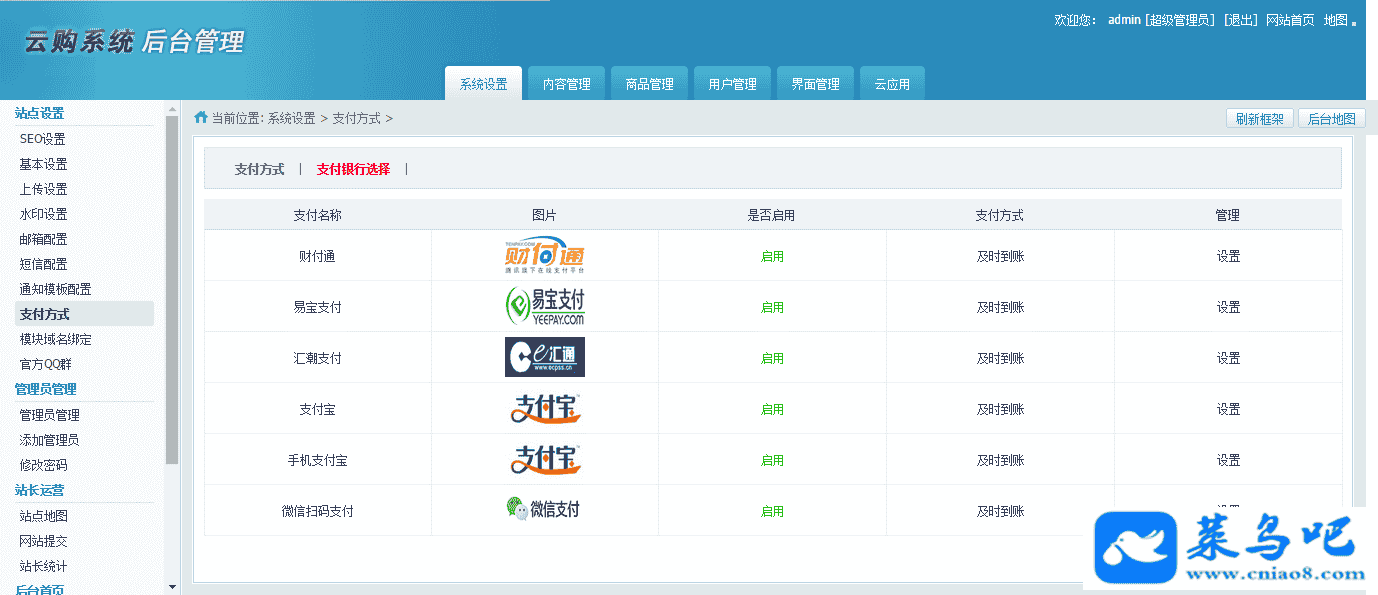Toggle 启用 status for 汇潮支付
The width and height of the screenshot is (1378, 595).
click(x=772, y=358)
